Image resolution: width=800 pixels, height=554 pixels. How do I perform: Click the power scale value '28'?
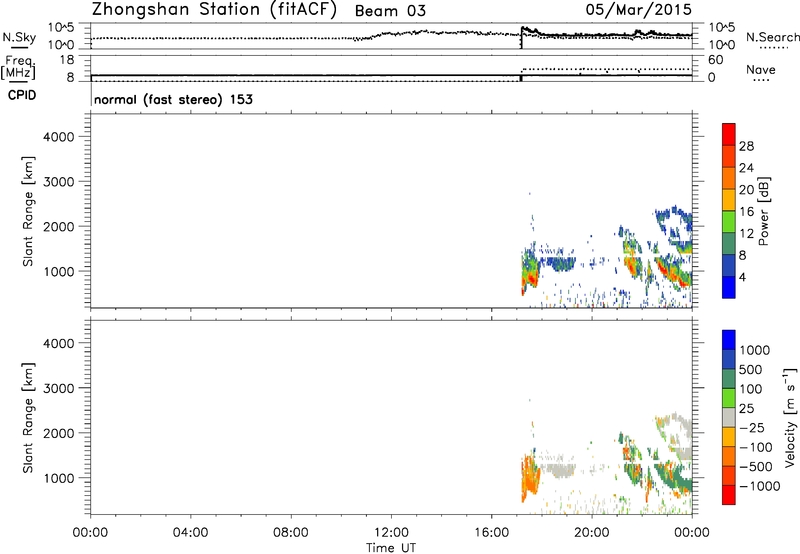pyautogui.click(x=746, y=146)
